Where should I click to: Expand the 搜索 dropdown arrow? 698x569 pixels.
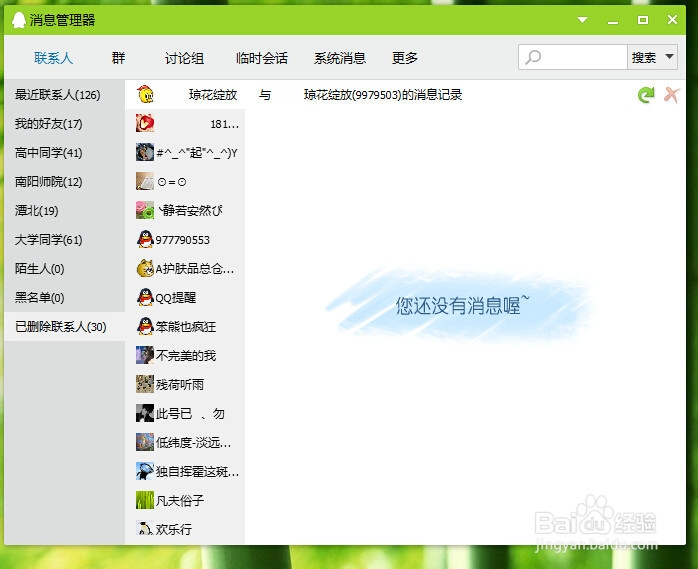(x=669, y=57)
